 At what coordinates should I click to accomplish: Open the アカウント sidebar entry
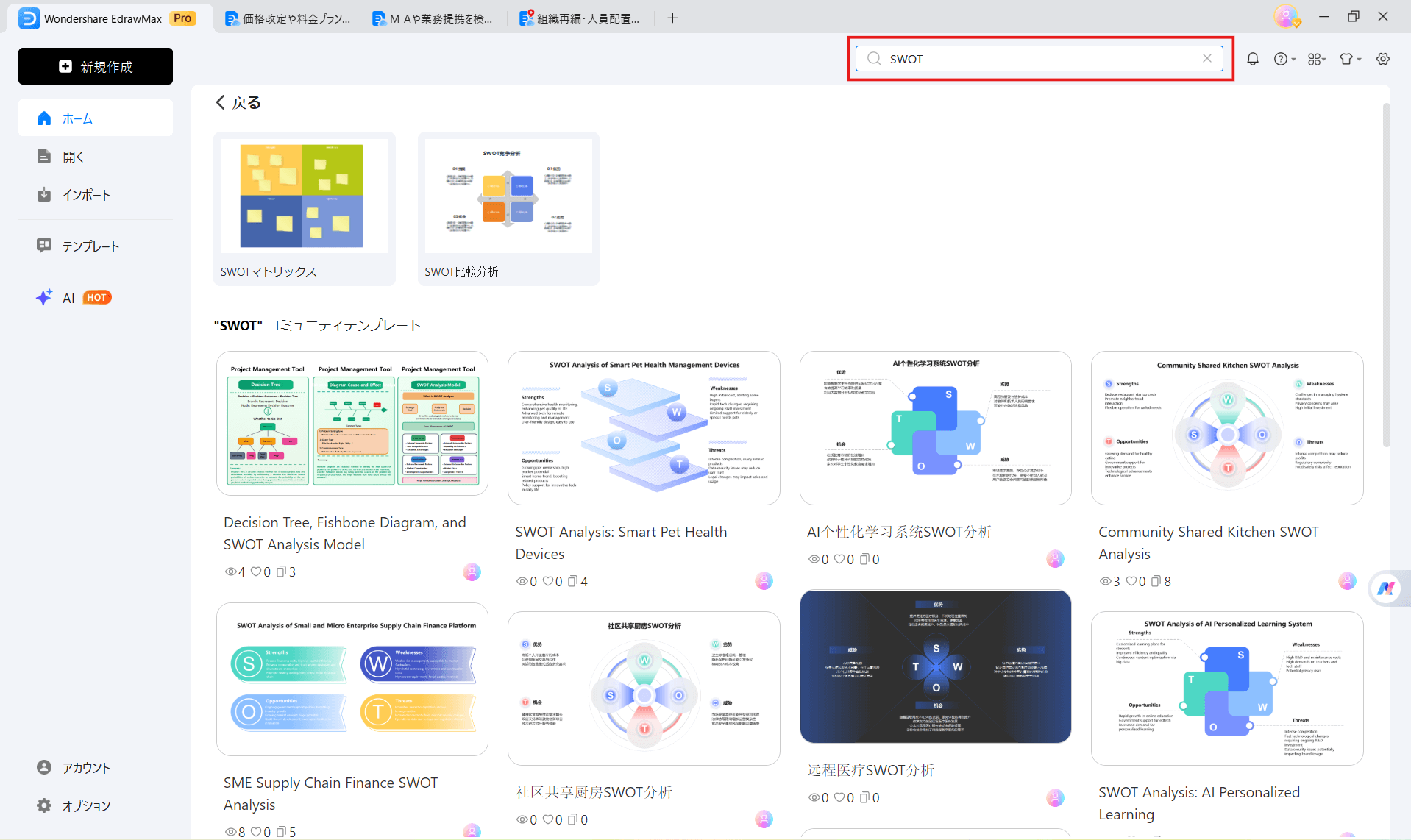coord(85,768)
